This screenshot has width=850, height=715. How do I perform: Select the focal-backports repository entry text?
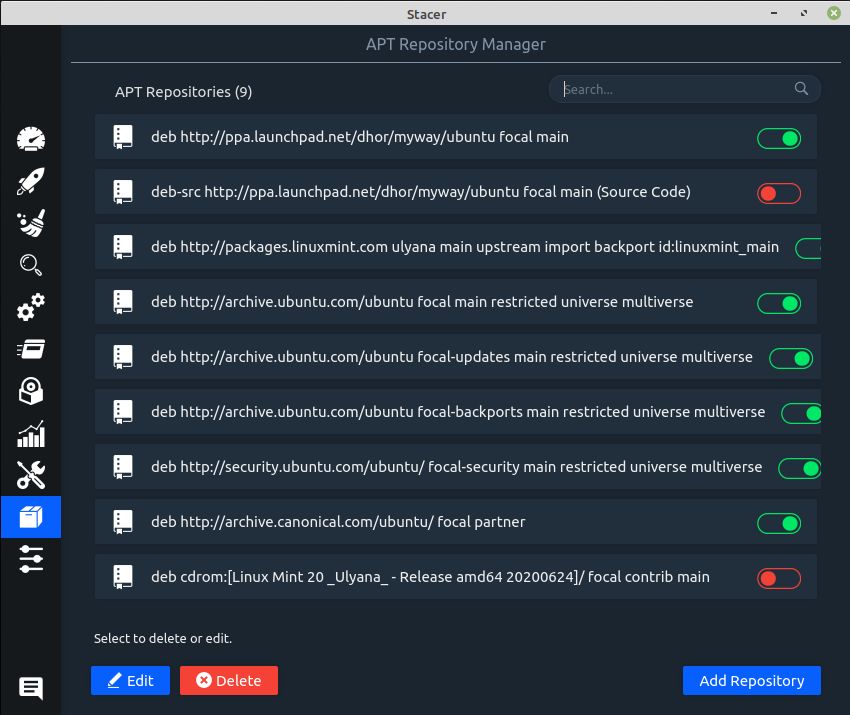pyautogui.click(x=458, y=412)
